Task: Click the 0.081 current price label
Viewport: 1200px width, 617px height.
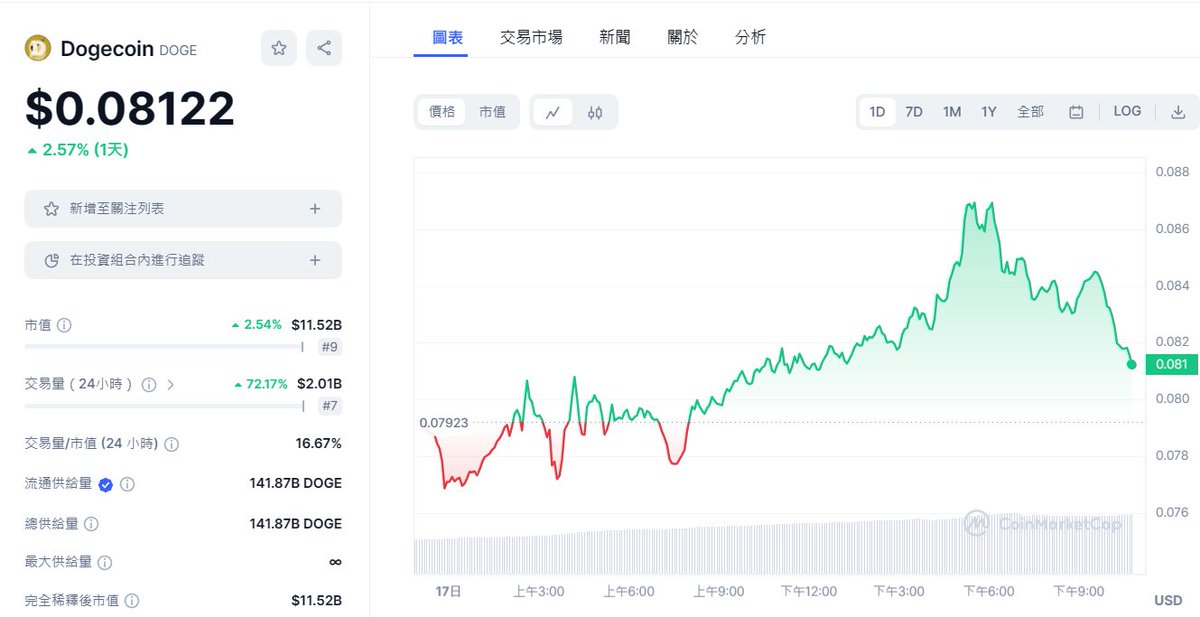Action: (1172, 365)
